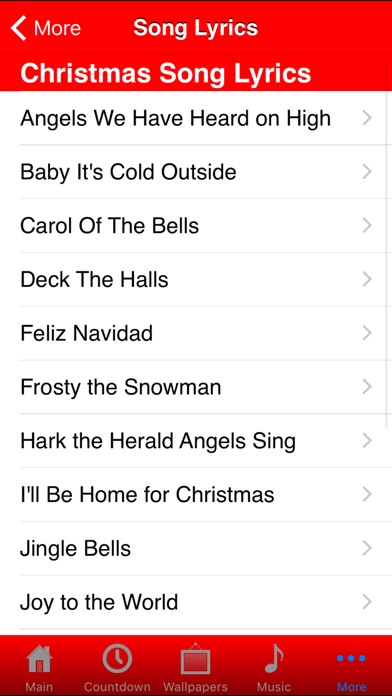The image size is (392, 696).
Task: Open Joy to the World lyrics
Action: [196, 602]
